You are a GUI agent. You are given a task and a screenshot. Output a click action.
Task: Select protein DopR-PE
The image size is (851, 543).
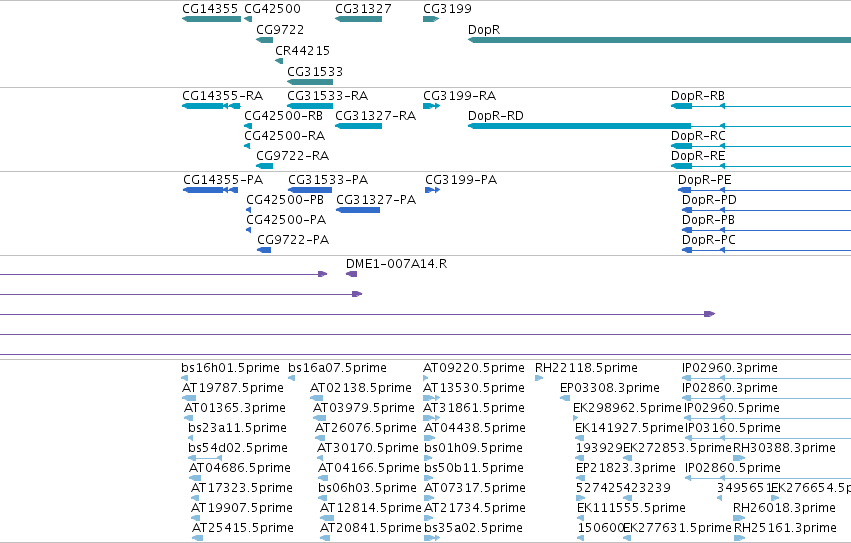[764, 190]
